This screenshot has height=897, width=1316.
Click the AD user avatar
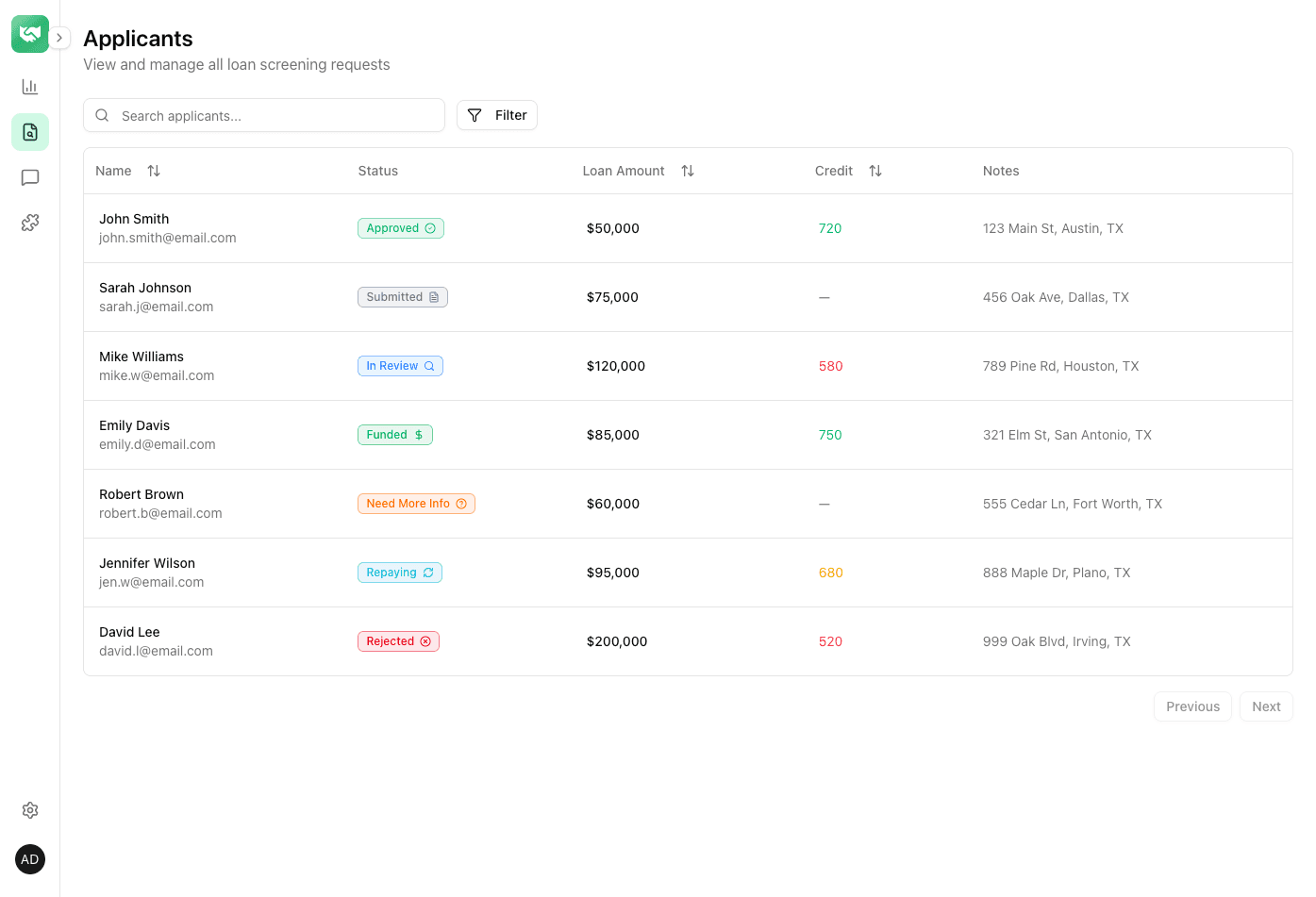[30, 859]
